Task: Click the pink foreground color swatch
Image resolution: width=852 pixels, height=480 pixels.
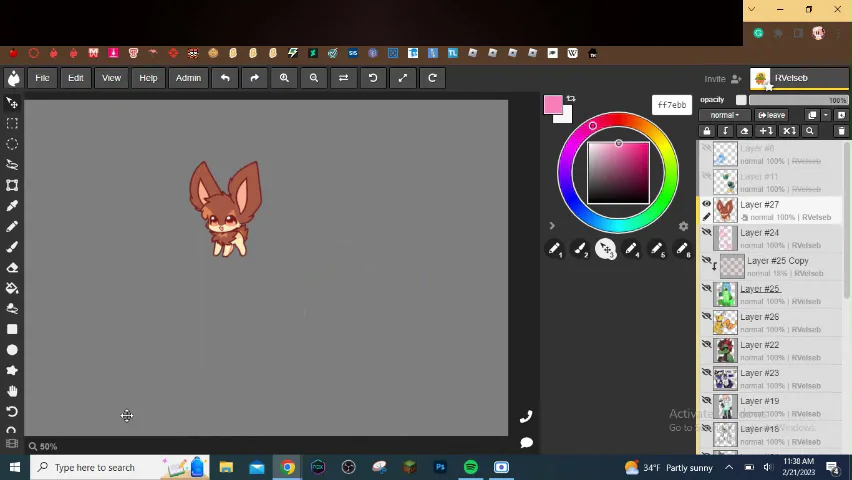Action: 553,106
